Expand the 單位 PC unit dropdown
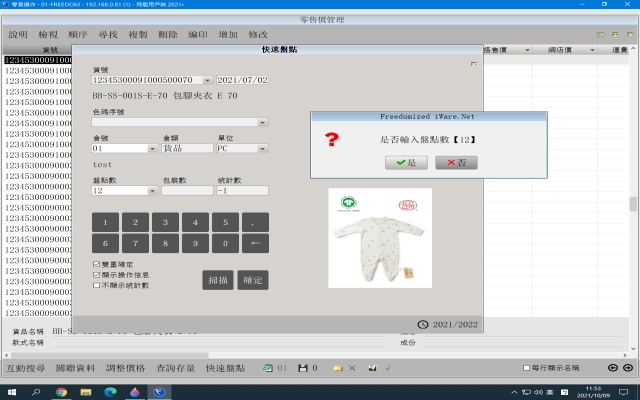The image size is (640, 400). (x=263, y=148)
